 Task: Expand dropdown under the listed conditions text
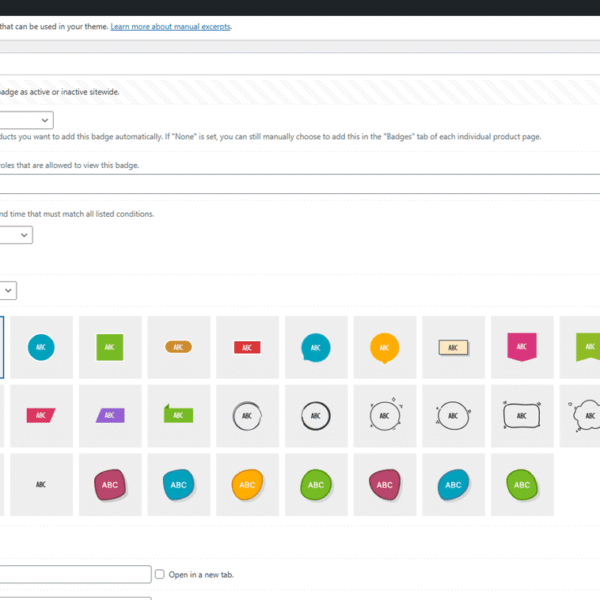point(17,235)
